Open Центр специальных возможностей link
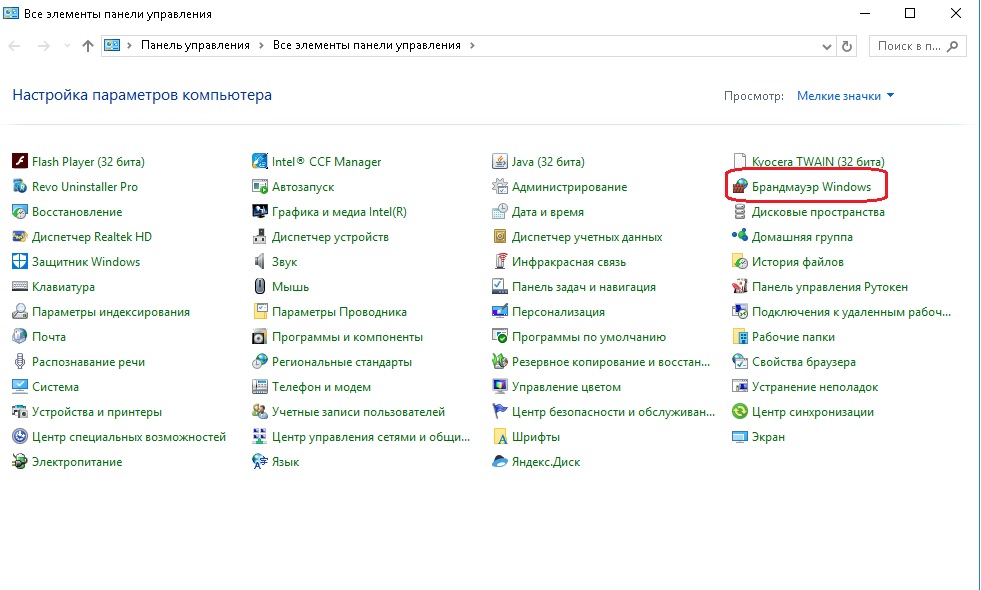The height and width of the screenshot is (590, 981). click(129, 437)
